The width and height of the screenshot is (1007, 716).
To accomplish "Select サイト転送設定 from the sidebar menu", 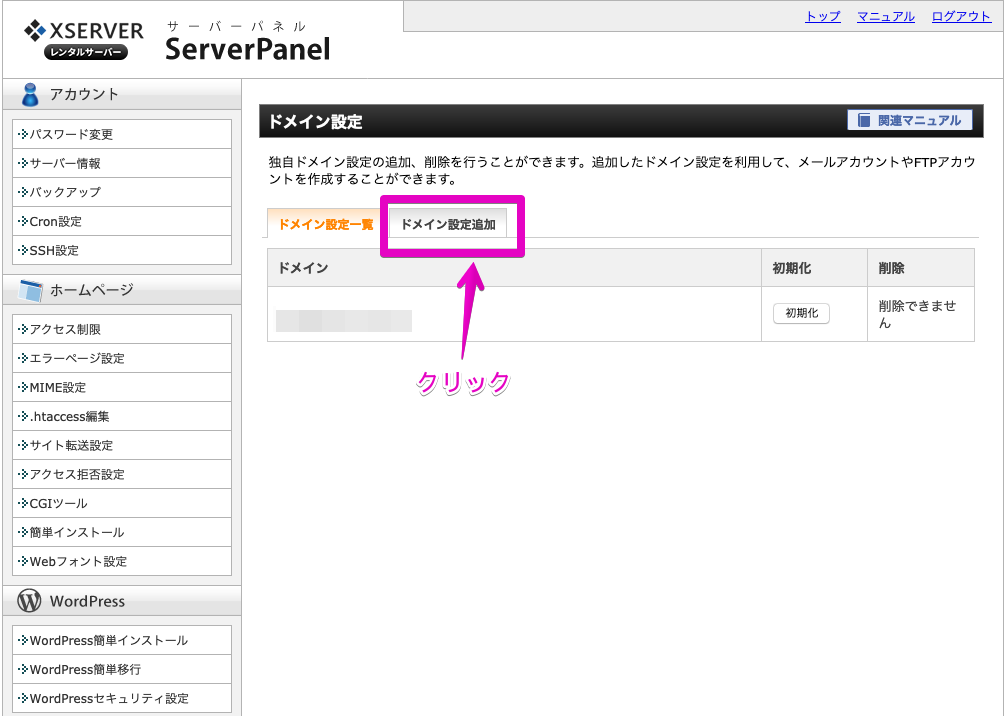I will (x=70, y=445).
